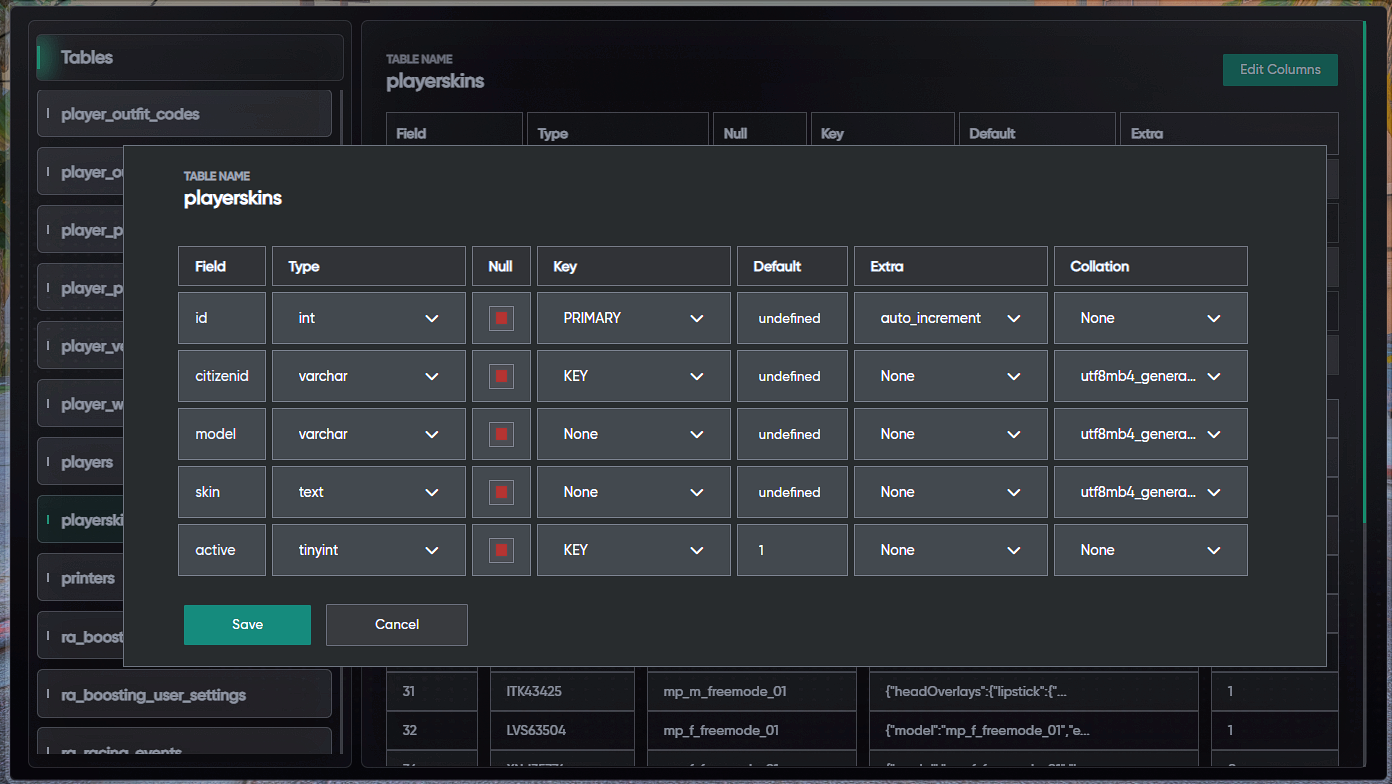Click the Edit Columns button
The height and width of the screenshot is (784, 1392).
click(1280, 70)
